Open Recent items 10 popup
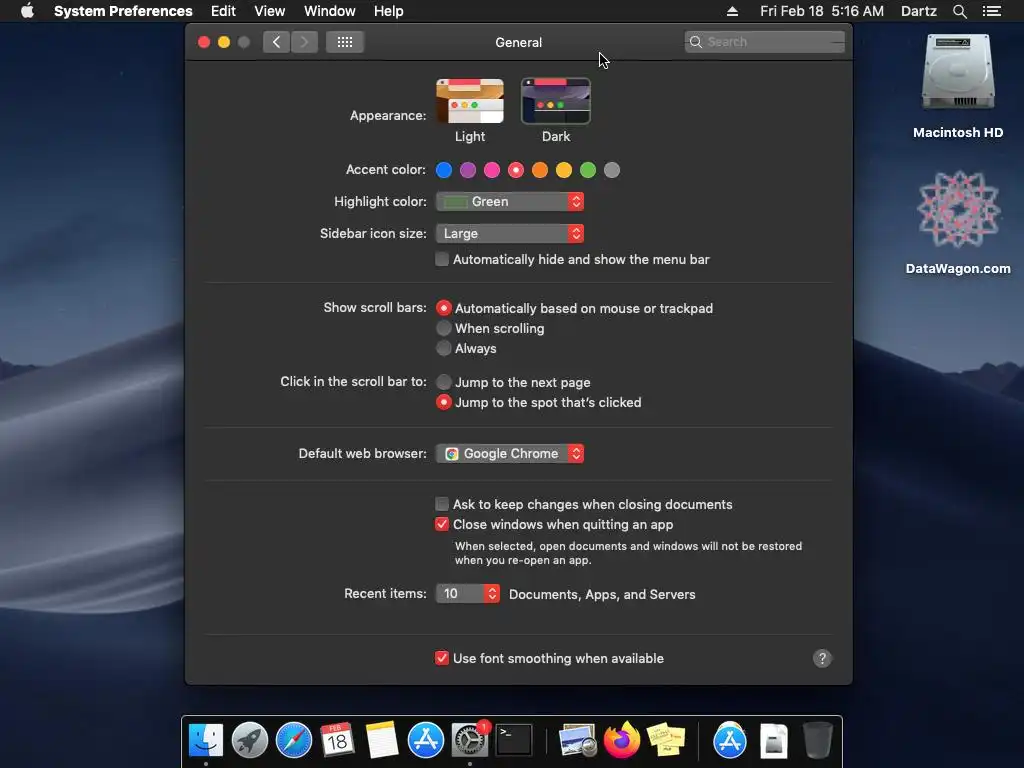This screenshot has width=1024, height=768. point(468,594)
